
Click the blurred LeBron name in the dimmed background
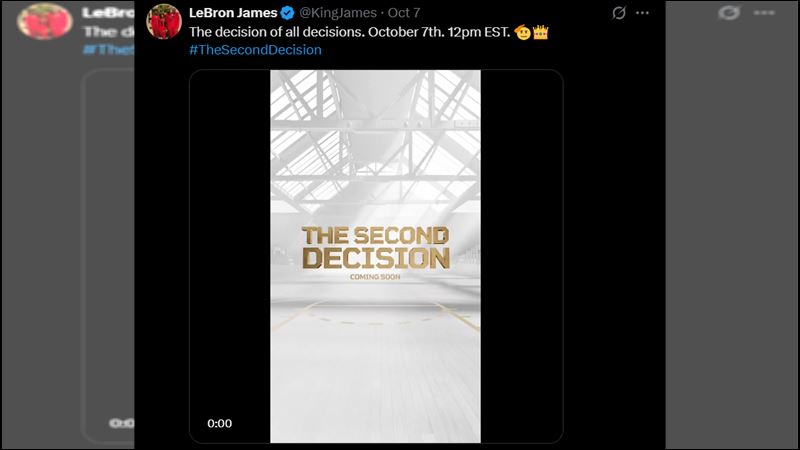coord(106,13)
